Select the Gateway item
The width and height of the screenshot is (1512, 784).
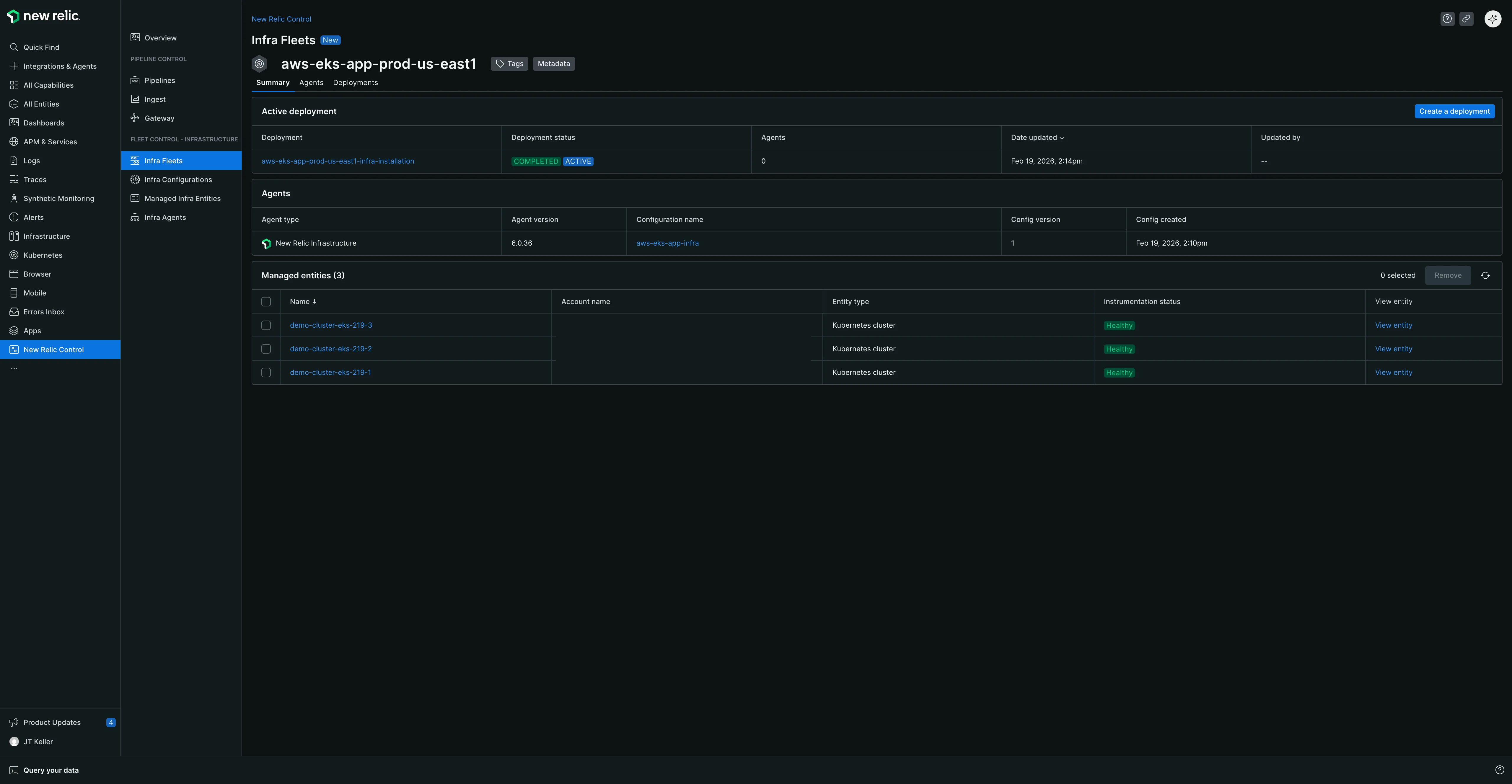159,117
